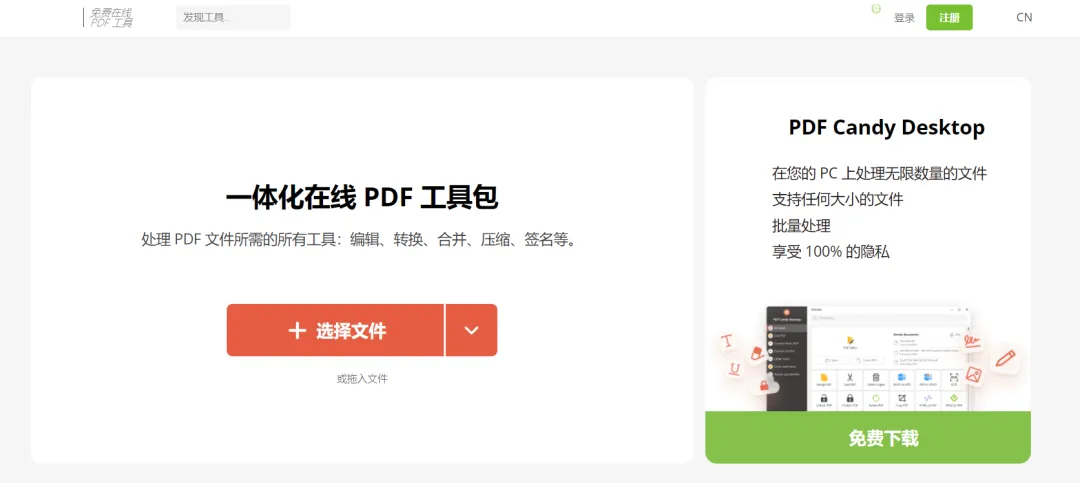This screenshot has height=483, width=1080.
Task: Click the red lock icon in promo image
Action: pos(764,387)
